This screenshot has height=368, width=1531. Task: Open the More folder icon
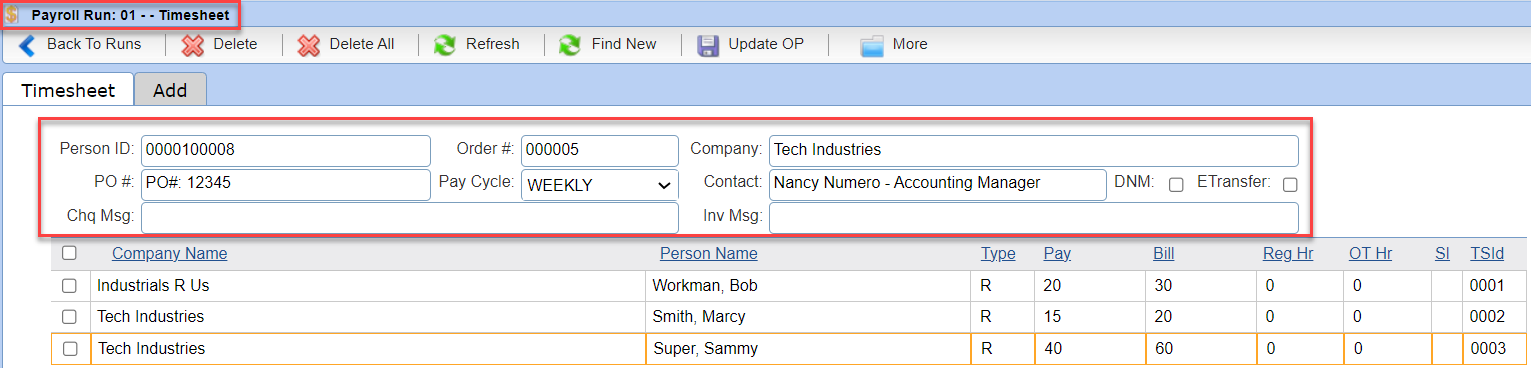pyautogui.click(x=872, y=45)
